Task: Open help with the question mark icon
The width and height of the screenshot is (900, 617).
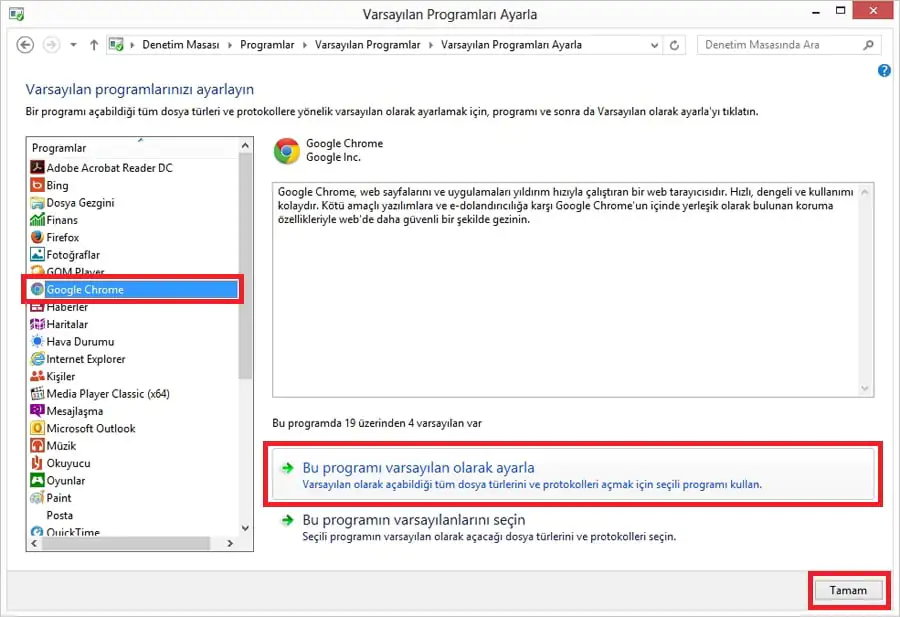Action: [x=884, y=71]
